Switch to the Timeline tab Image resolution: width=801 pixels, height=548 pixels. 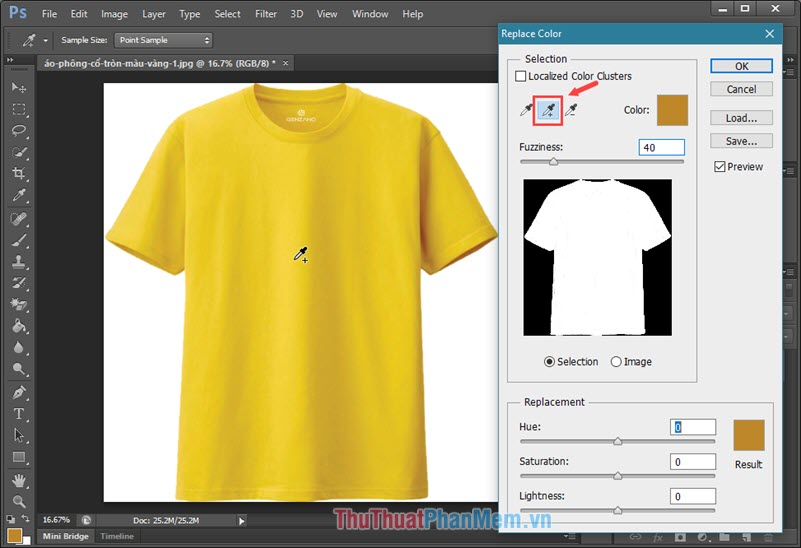click(x=117, y=536)
